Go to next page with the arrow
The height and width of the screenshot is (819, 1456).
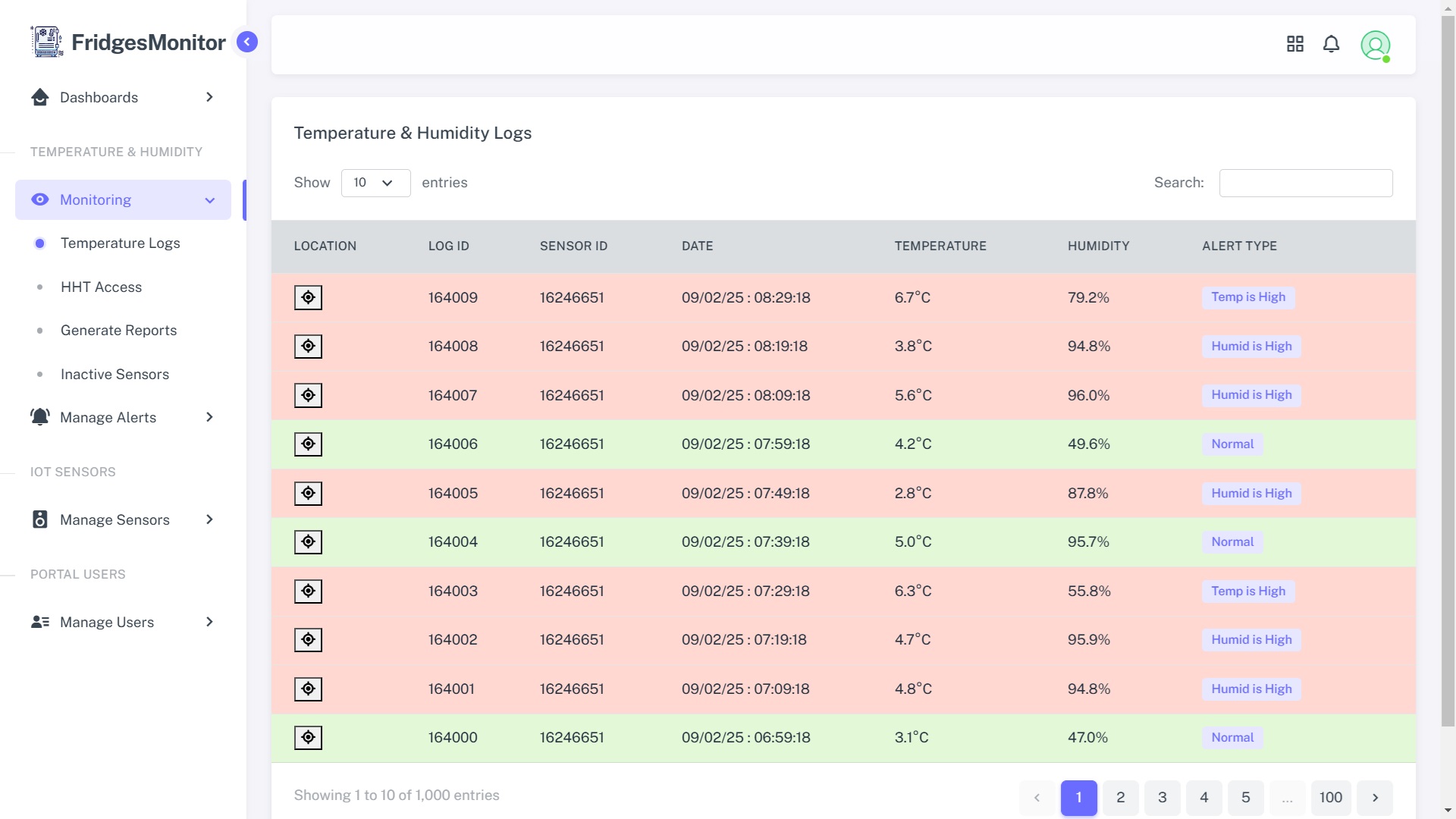1375,797
